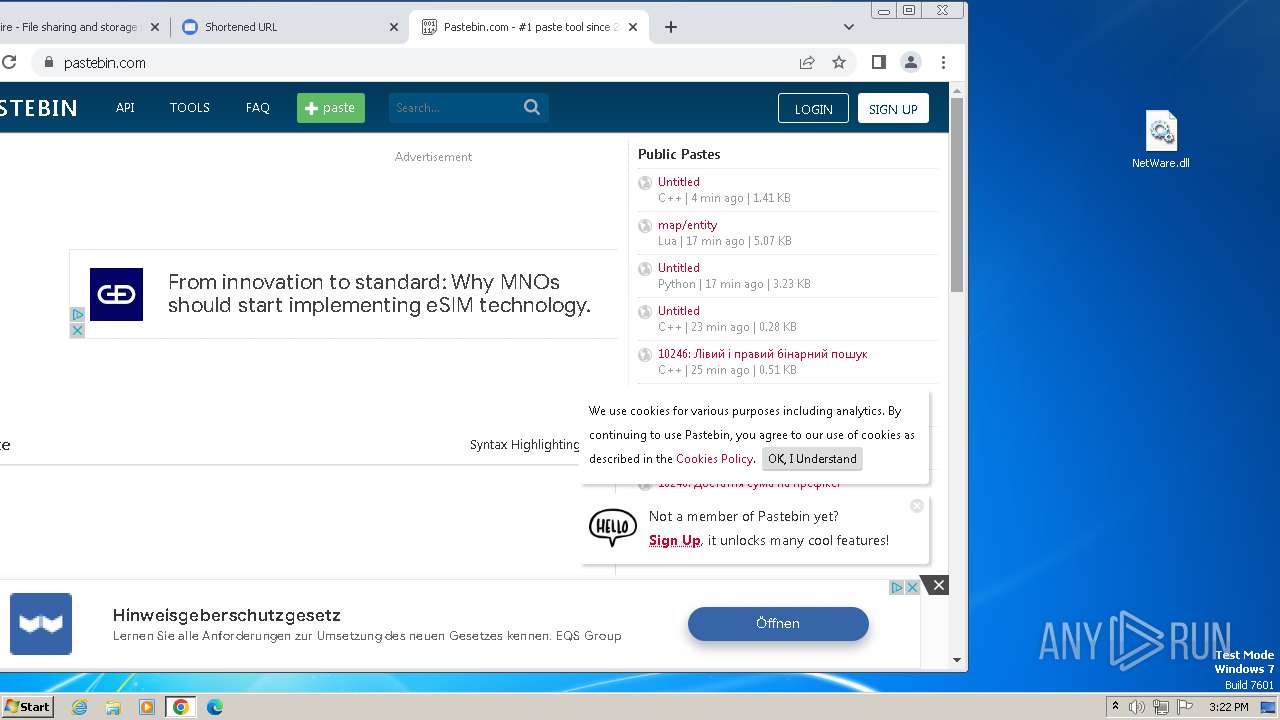Click the AdChoices triangle on eSIM ad
The height and width of the screenshot is (720, 1280).
[x=77, y=315]
